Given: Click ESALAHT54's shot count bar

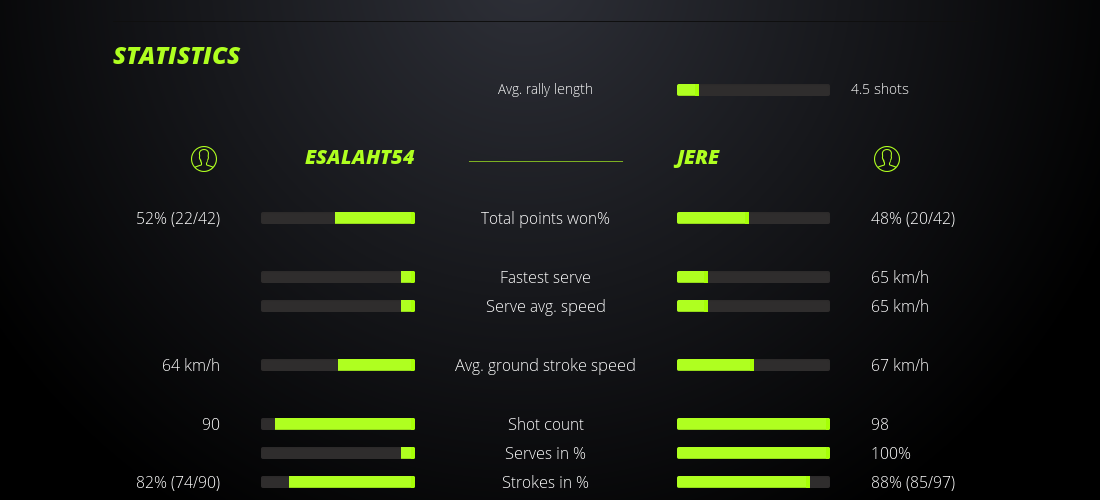Looking at the screenshot, I should point(338,424).
